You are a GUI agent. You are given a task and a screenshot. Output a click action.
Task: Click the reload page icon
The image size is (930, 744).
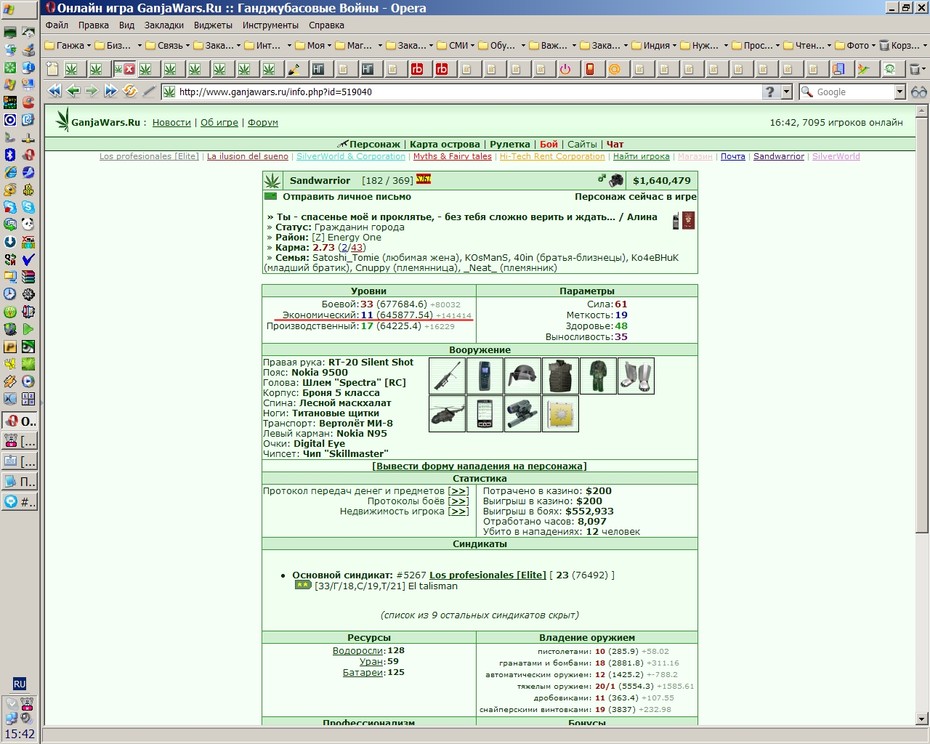[130, 91]
